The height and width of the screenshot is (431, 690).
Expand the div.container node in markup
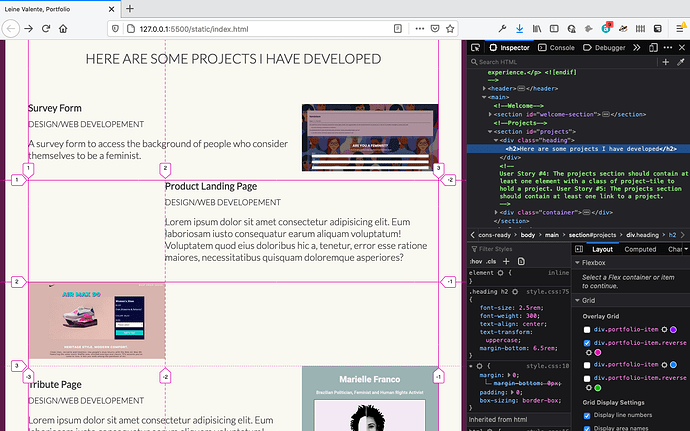496,212
